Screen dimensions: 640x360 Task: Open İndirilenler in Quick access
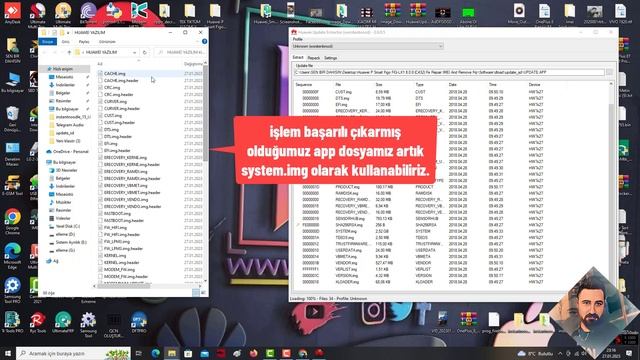[65, 85]
